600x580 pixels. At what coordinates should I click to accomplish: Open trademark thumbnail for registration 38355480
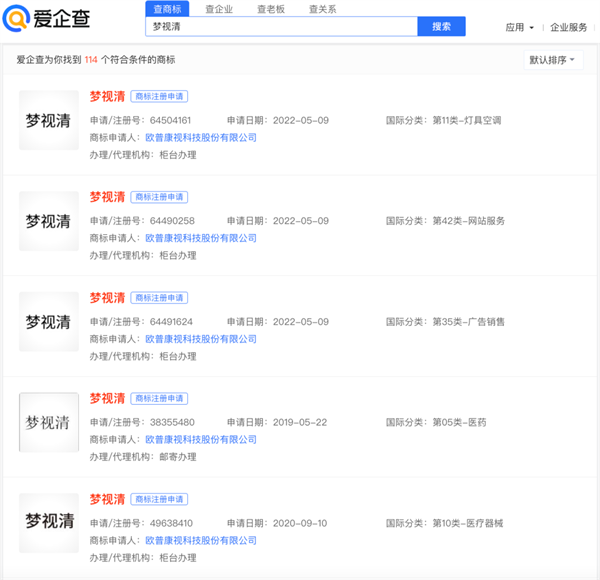click(x=49, y=422)
